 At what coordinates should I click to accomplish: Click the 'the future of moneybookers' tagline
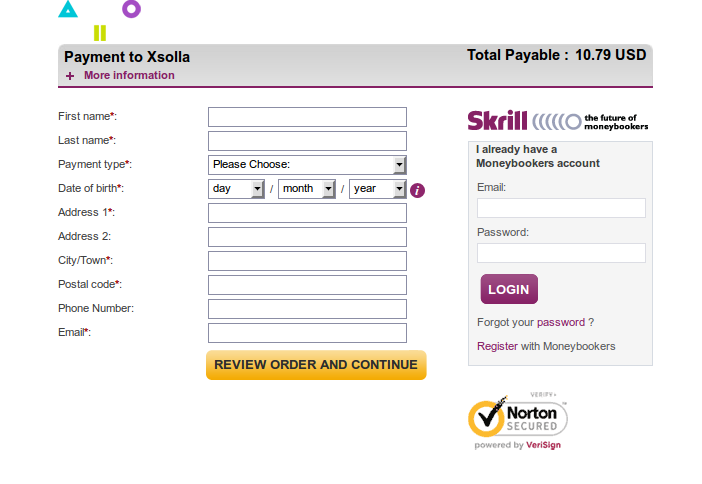coord(616,122)
